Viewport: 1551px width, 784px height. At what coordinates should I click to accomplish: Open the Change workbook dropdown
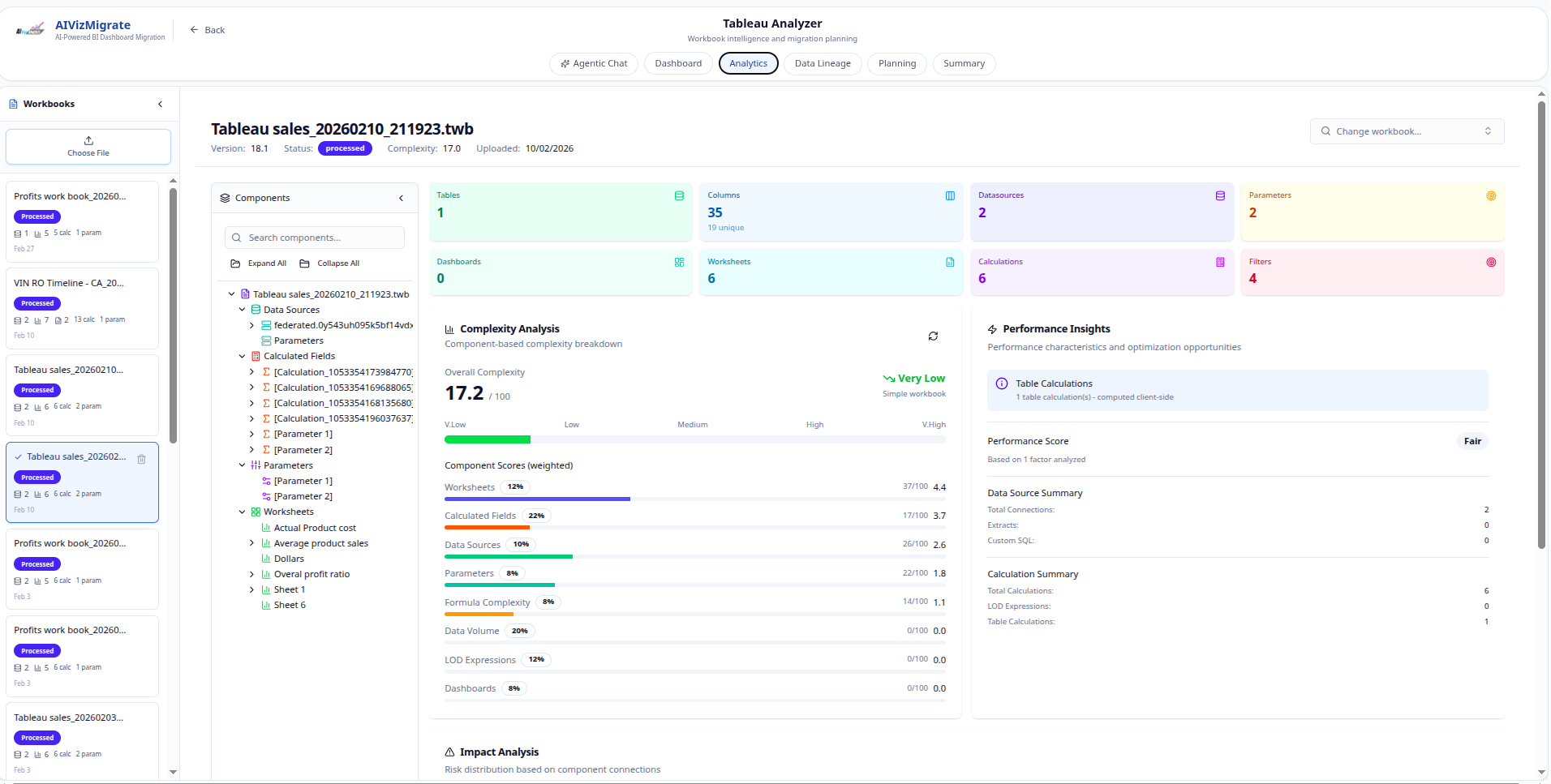pos(1407,131)
